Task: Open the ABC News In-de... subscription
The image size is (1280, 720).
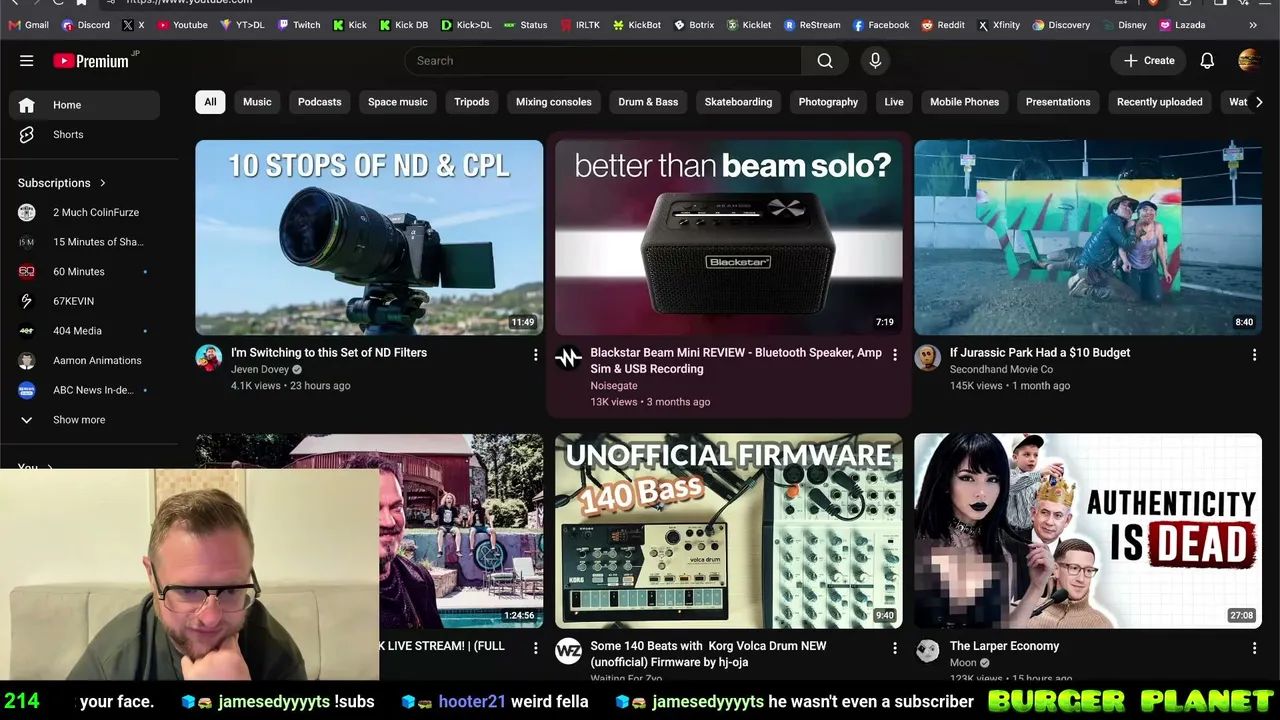Action: [x=85, y=390]
